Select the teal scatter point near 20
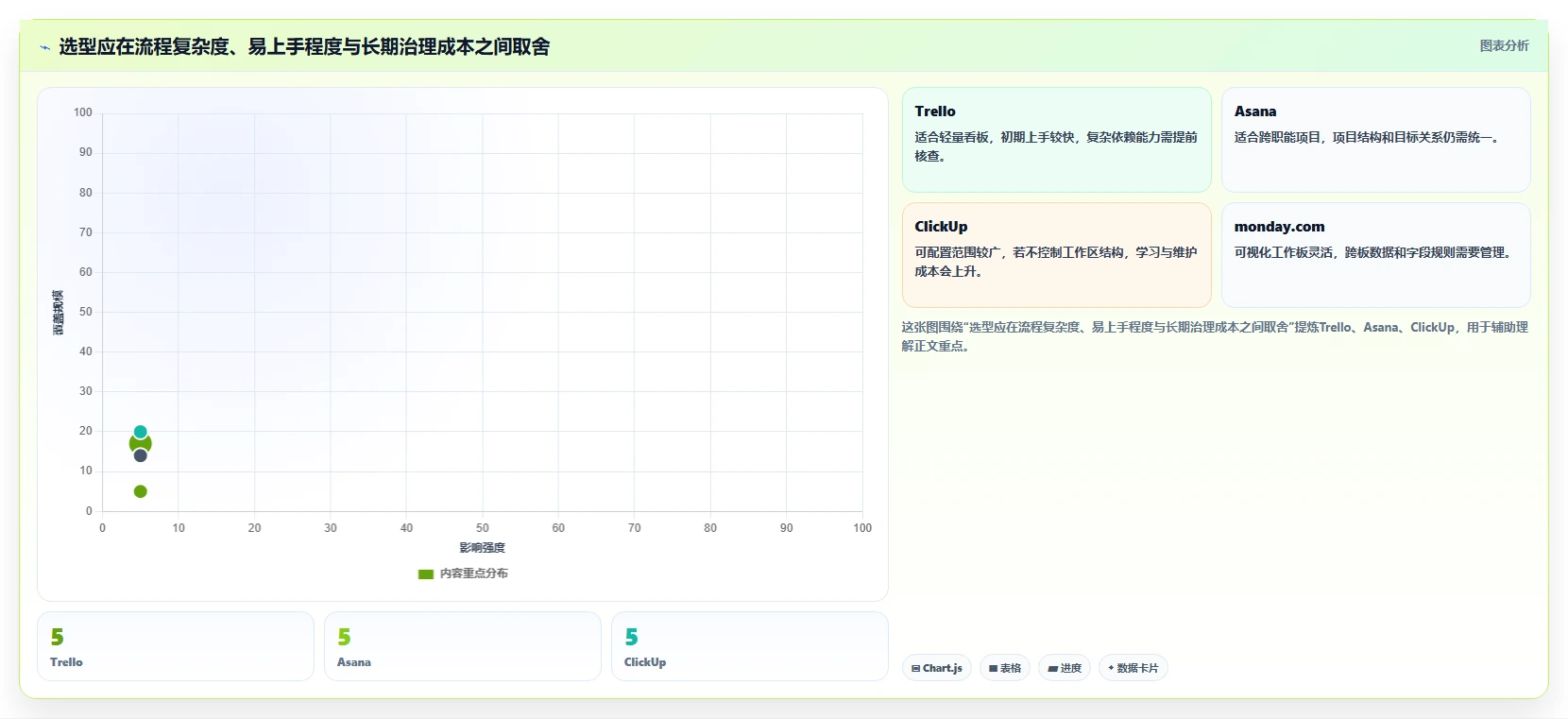The image size is (1568, 719). click(141, 432)
